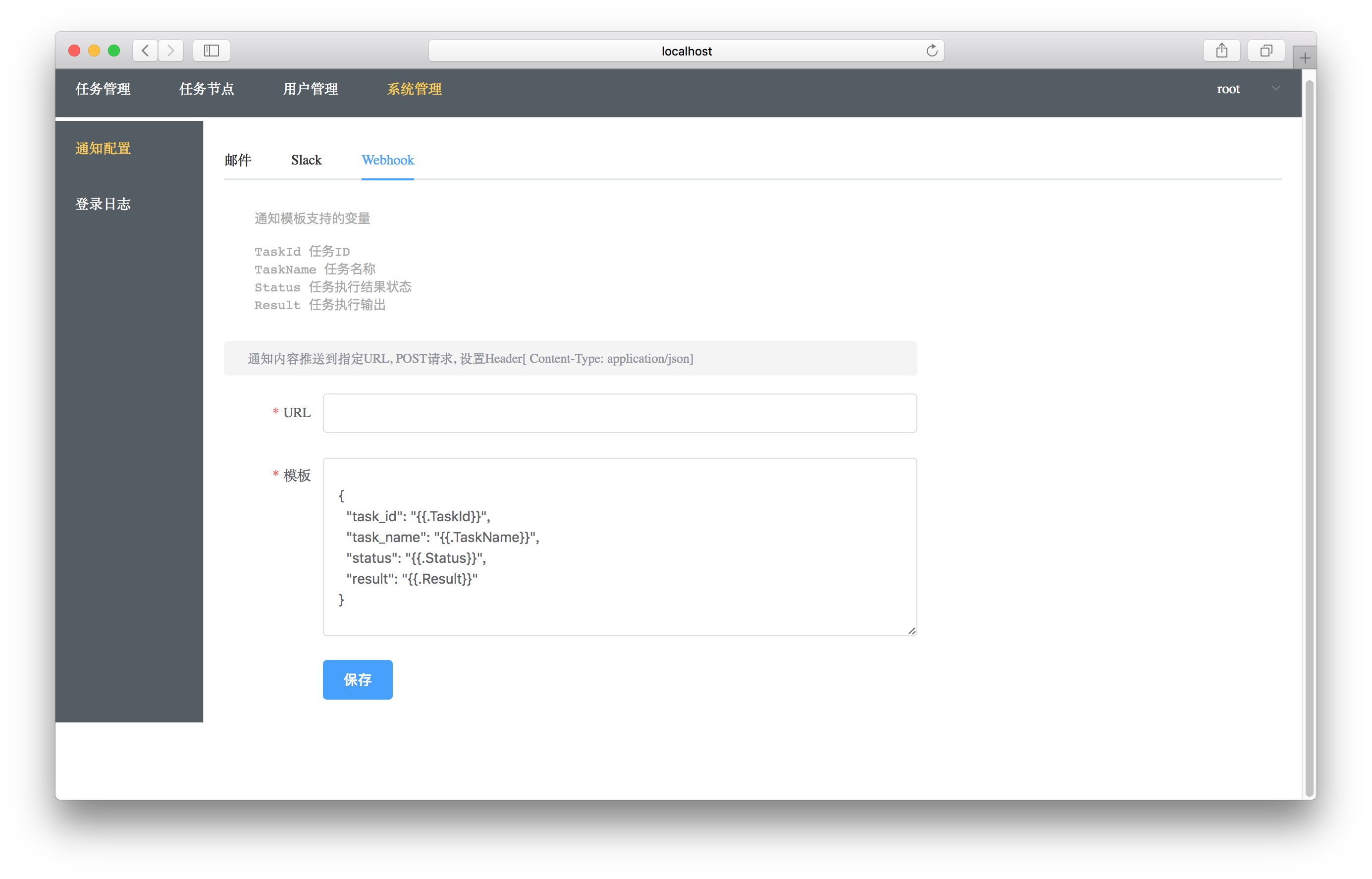Click the Safari forward arrow button

pos(170,51)
